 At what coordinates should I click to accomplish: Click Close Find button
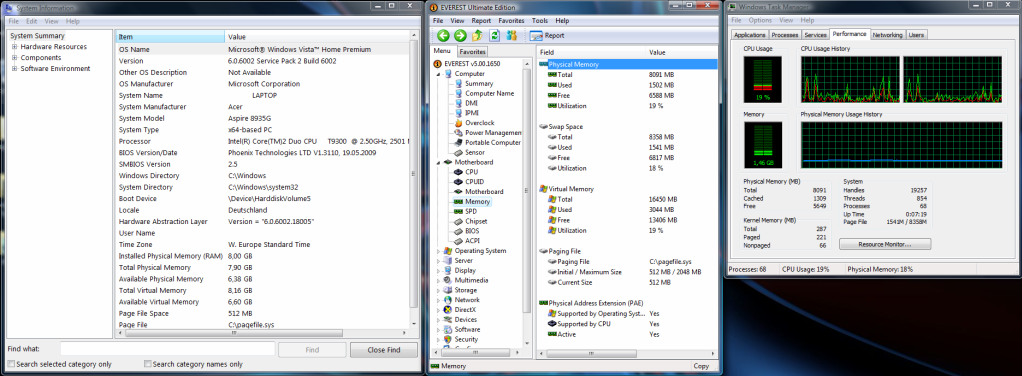[384, 350]
